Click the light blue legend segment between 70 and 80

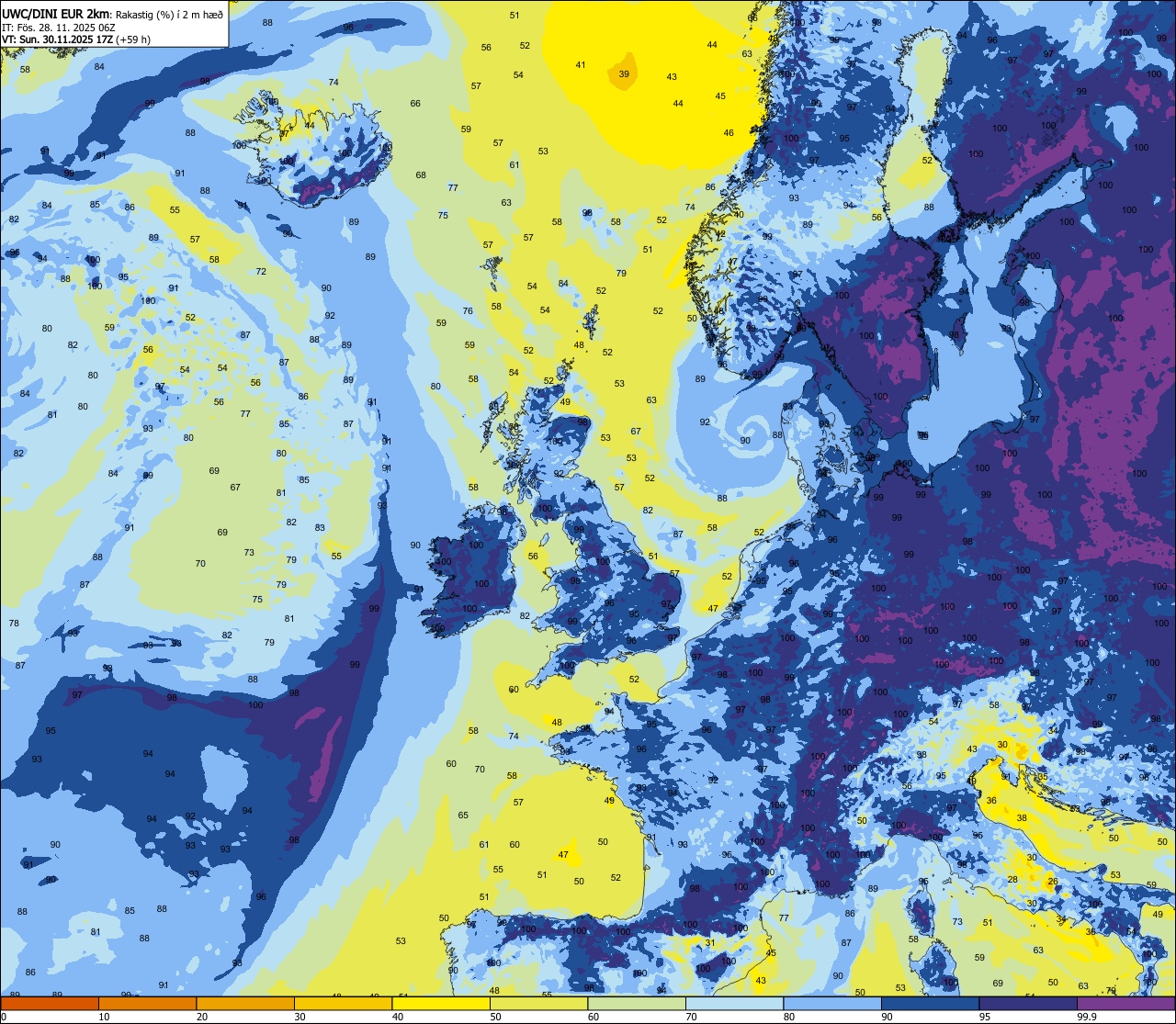coord(734,1004)
